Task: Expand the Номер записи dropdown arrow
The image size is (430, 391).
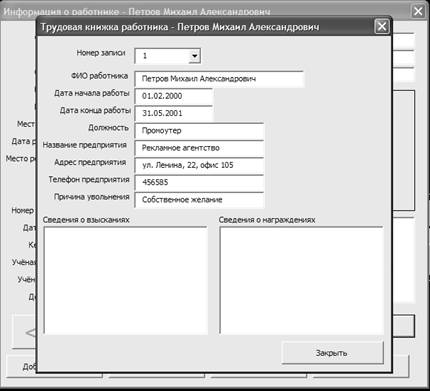Action: point(194,56)
